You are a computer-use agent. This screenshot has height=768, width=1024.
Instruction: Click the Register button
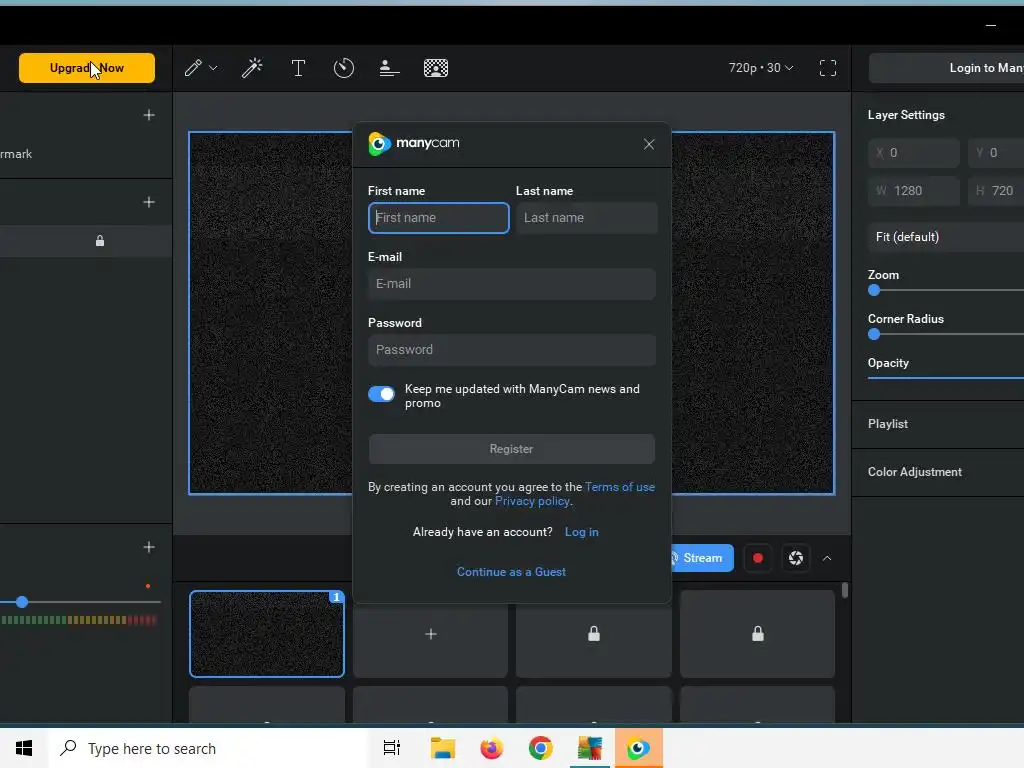click(x=512, y=449)
